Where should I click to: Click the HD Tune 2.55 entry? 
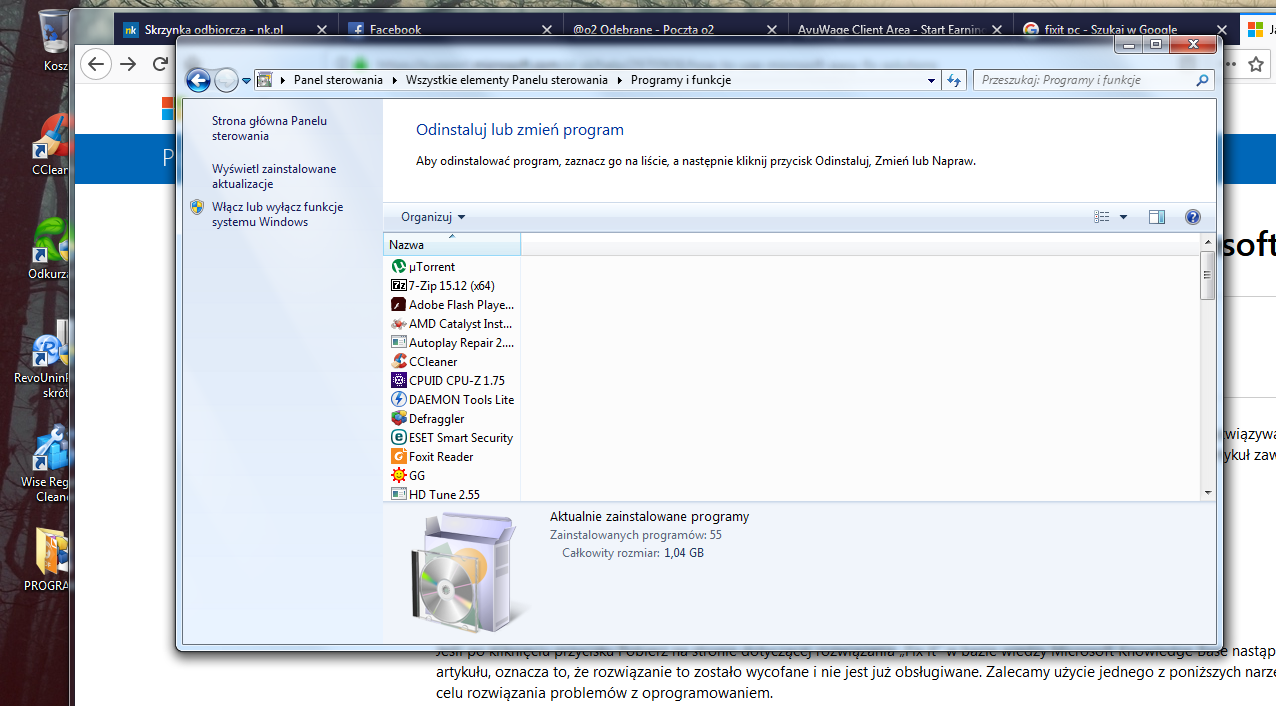[444, 495]
